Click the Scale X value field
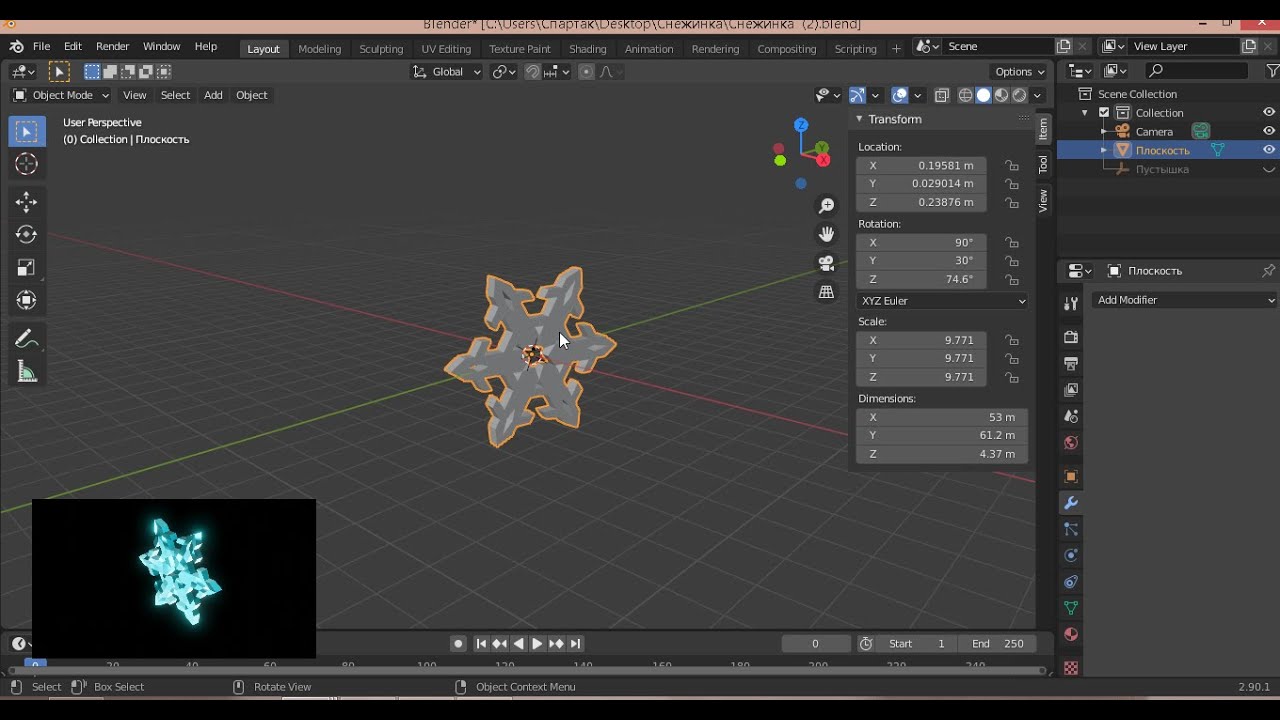The height and width of the screenshot is (720, 1280). click(921, 340)
